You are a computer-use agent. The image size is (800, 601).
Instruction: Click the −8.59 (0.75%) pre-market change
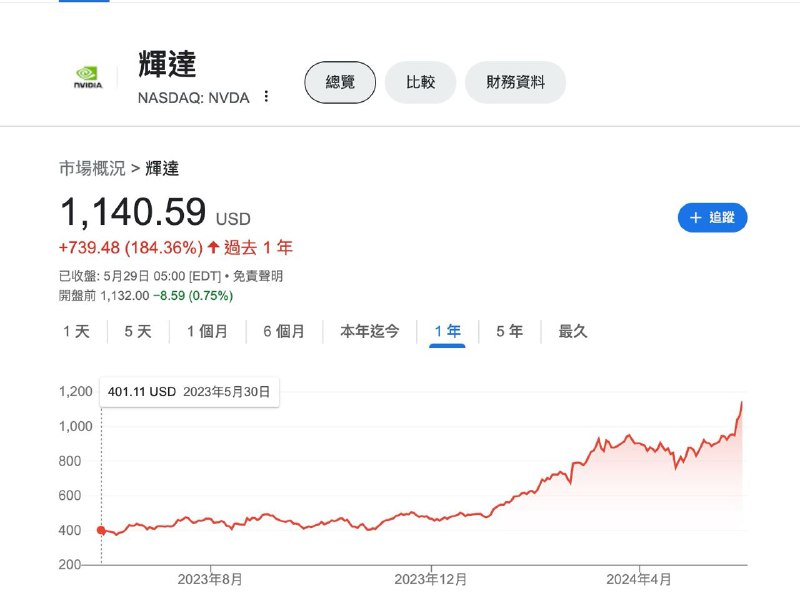tap(193, 296)
